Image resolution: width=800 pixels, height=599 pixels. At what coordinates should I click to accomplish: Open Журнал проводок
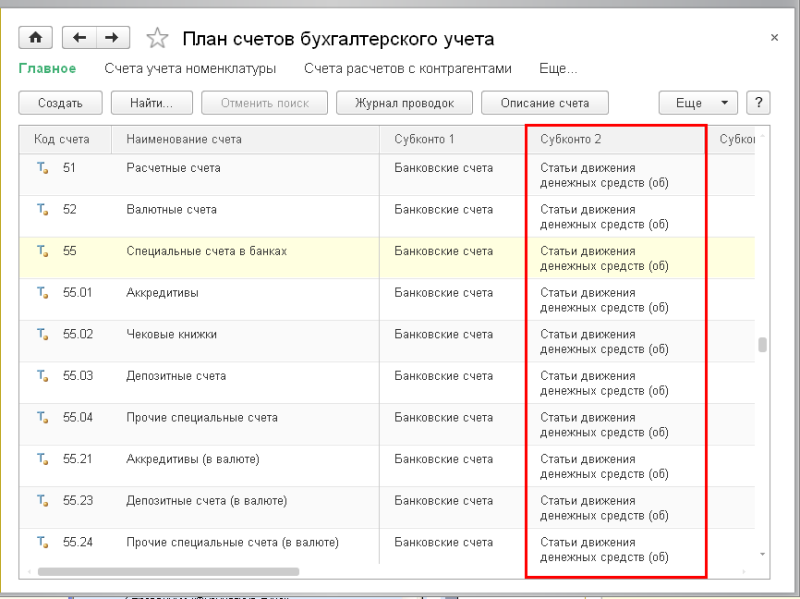pyautogui.click(x=403, y=103)
